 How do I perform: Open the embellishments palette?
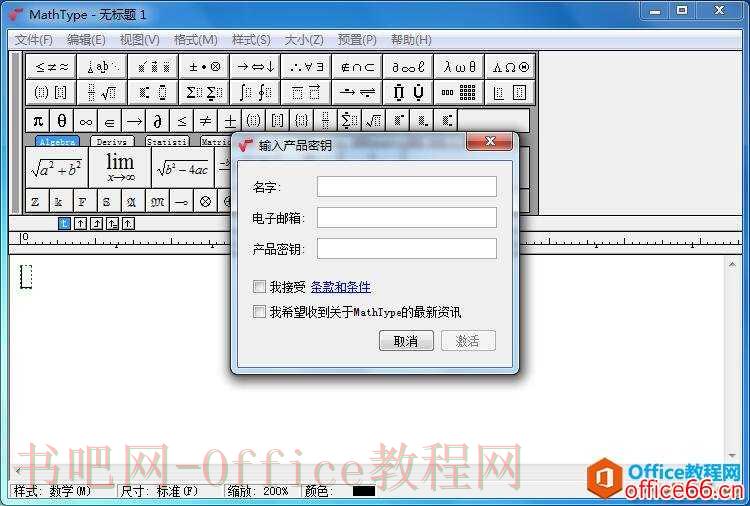tap(153, 67)
